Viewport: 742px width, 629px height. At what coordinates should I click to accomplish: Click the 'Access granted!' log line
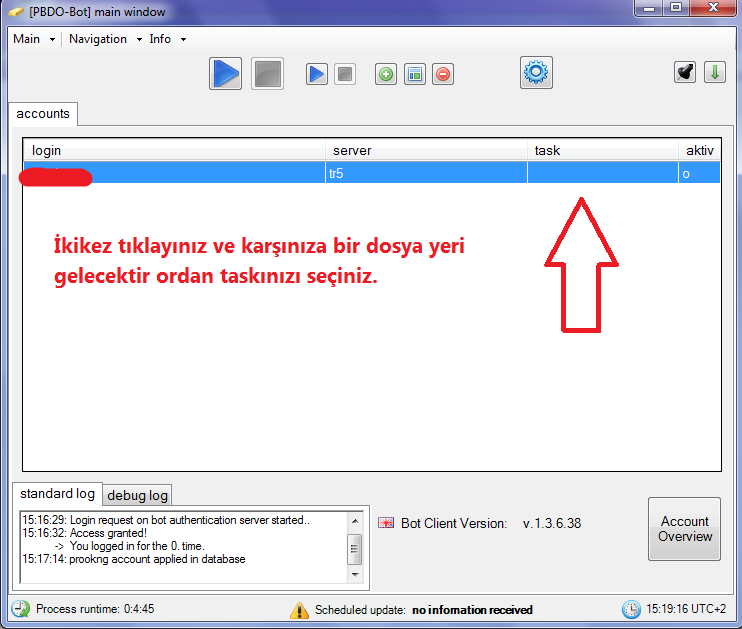click(x=85, y=533)
